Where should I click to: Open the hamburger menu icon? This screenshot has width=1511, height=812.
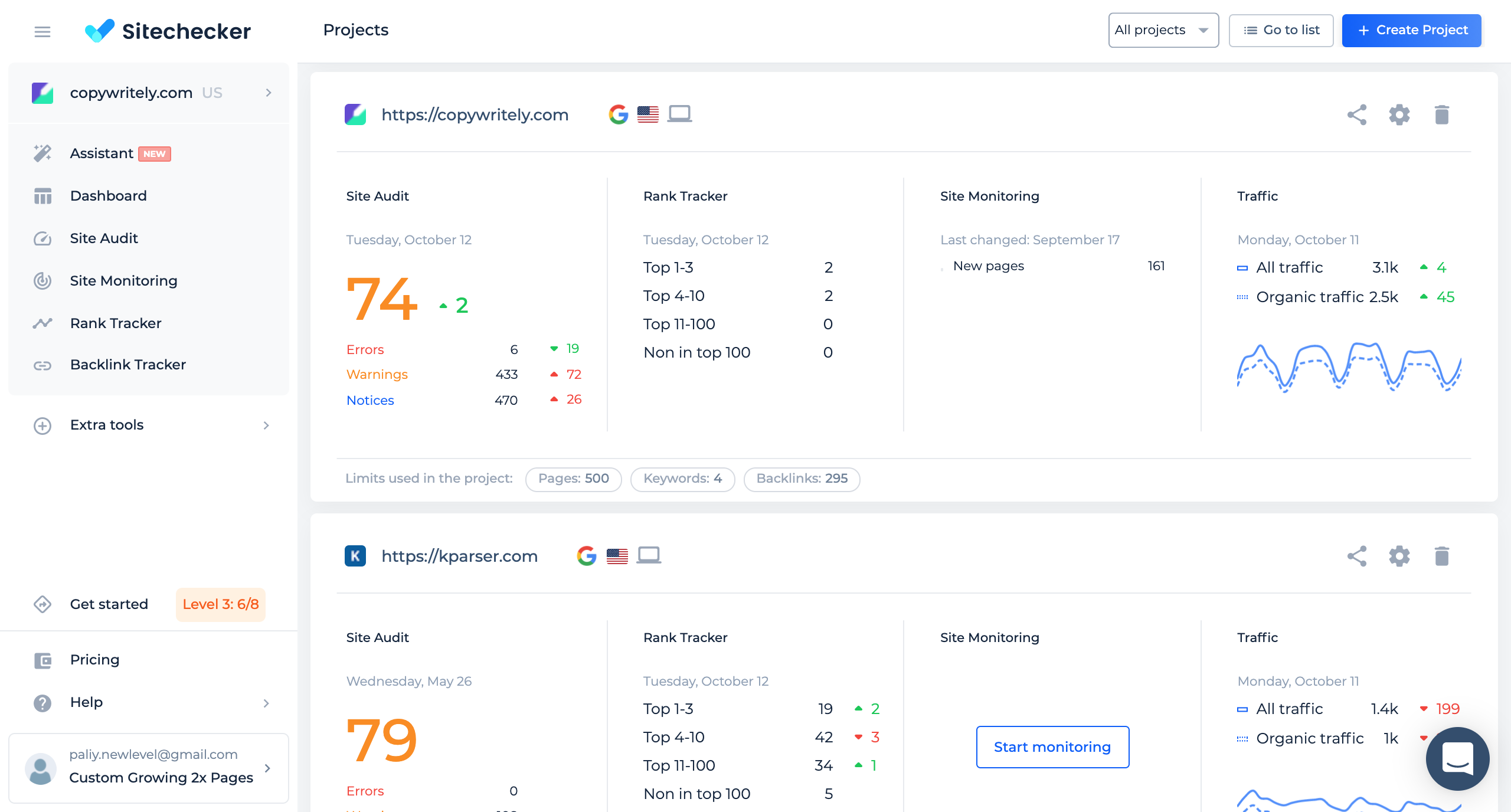42,31
